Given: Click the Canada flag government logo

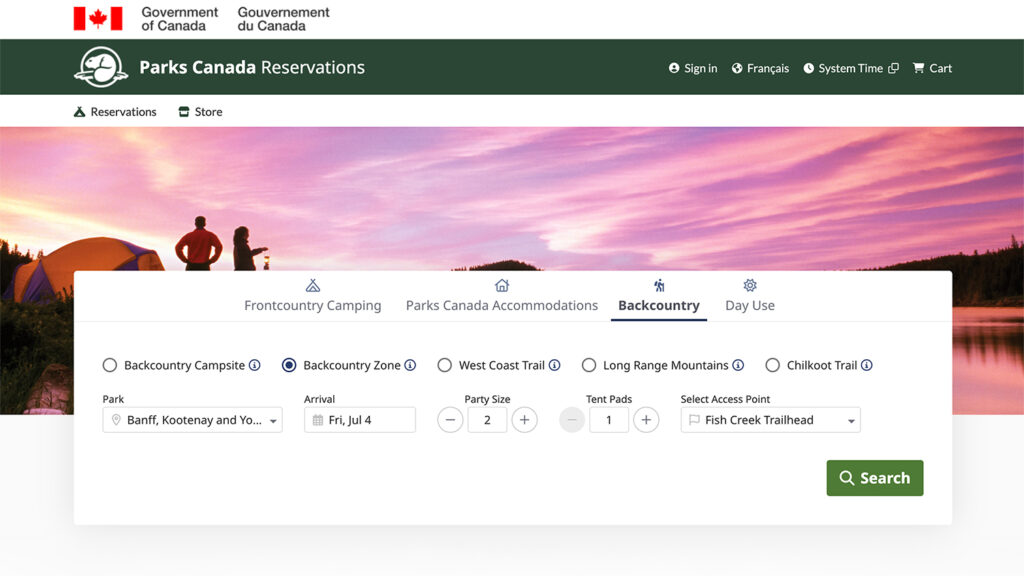Looking at the screenshot, I should (x=95, y=17).
